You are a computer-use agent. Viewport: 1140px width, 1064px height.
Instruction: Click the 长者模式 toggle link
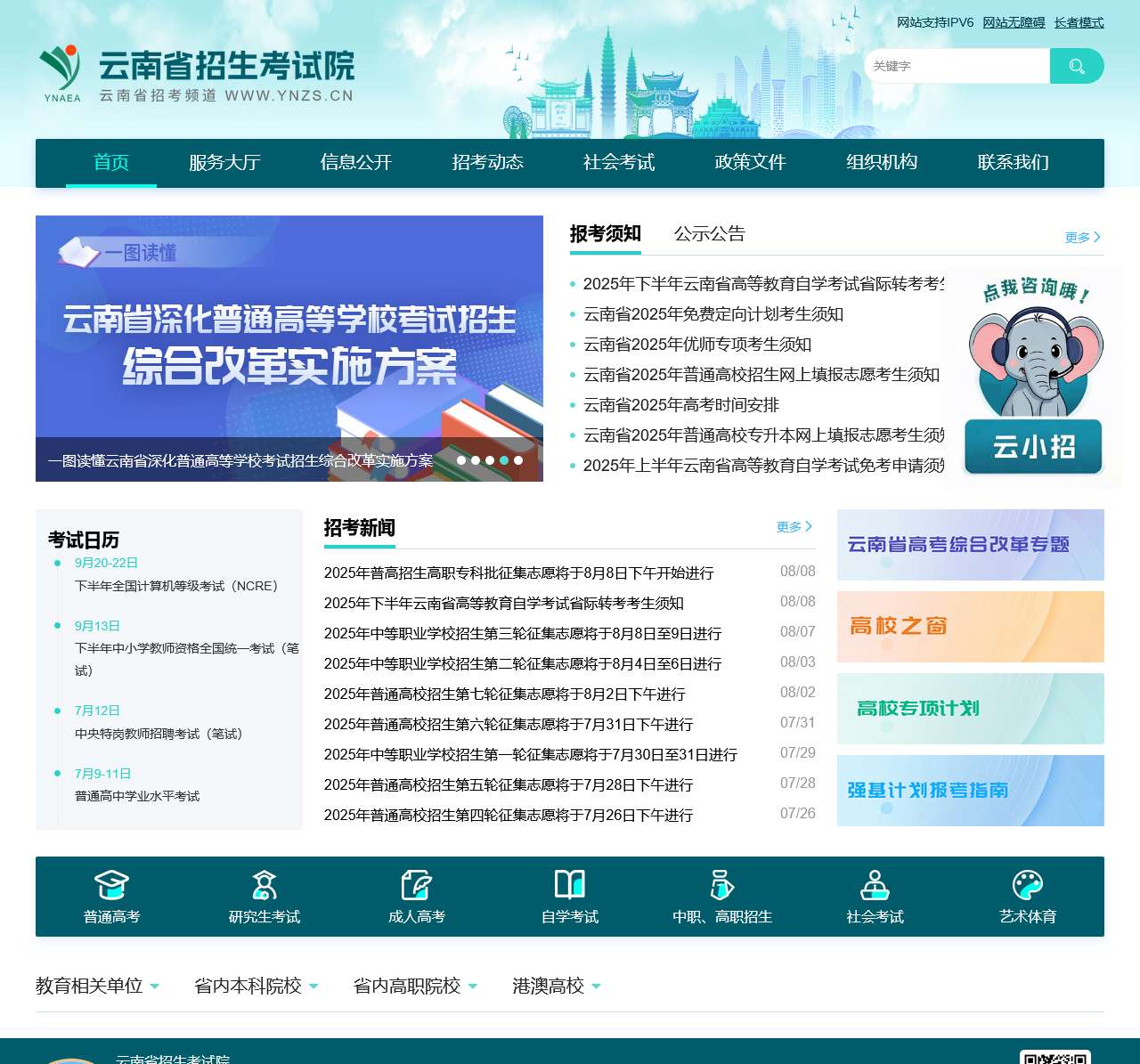coord(1078,22)
